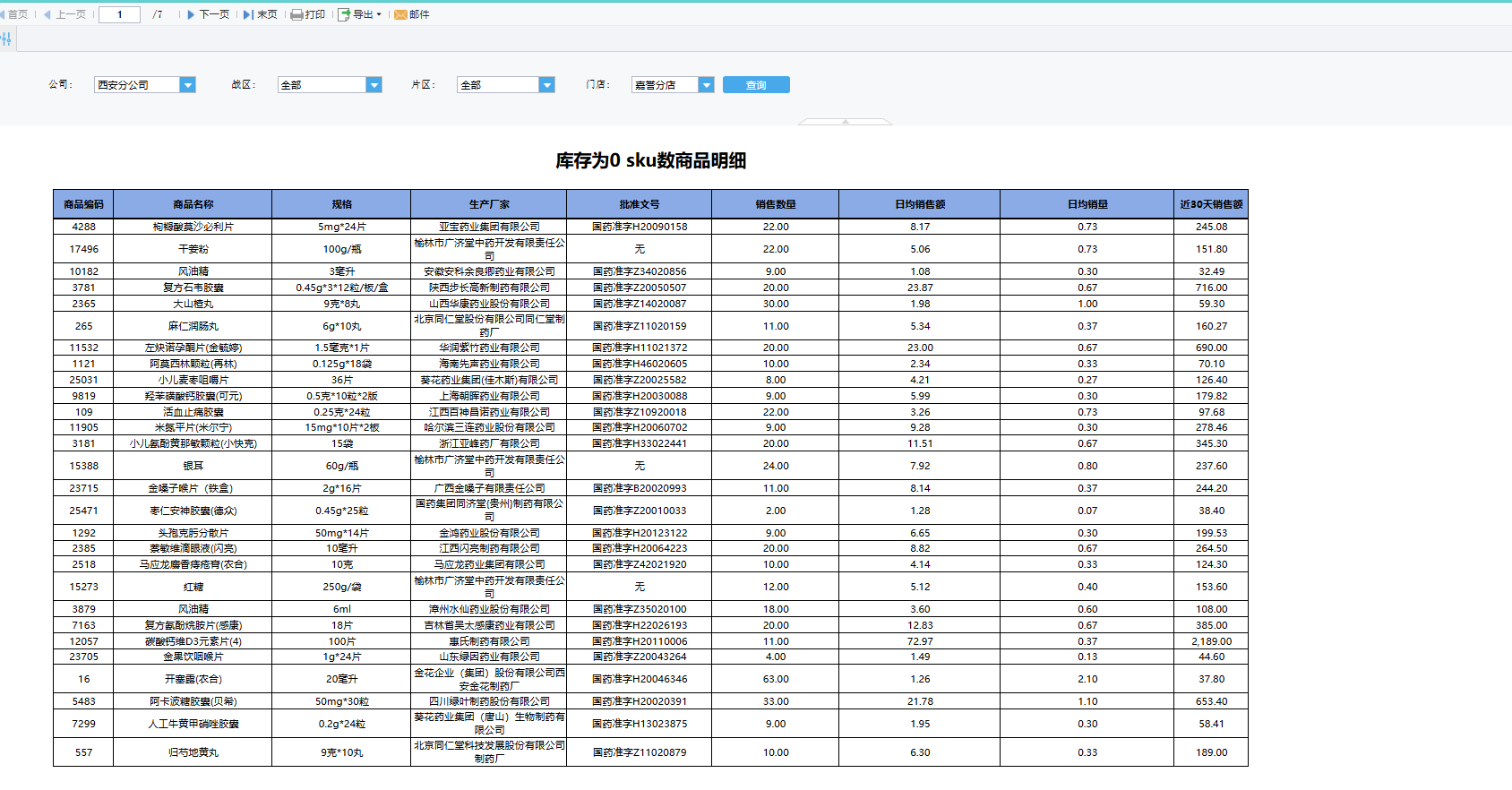Jump to last page (末页)
1512x790 pixels.
261,14
